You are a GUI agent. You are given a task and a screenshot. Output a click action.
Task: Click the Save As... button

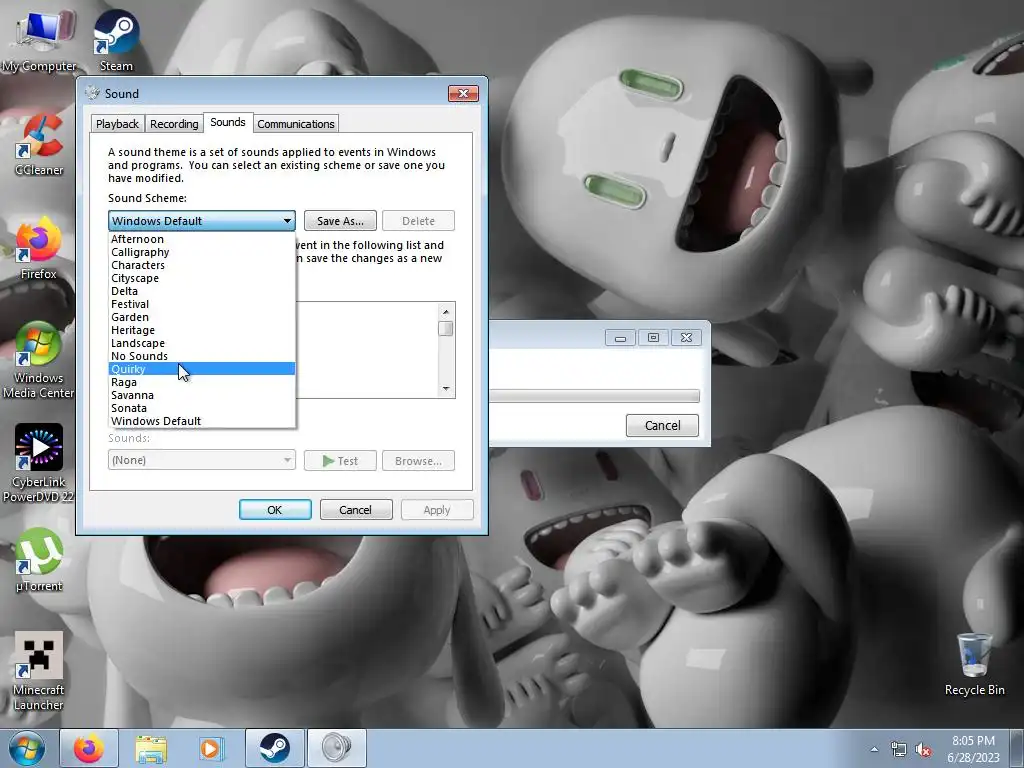340,221
